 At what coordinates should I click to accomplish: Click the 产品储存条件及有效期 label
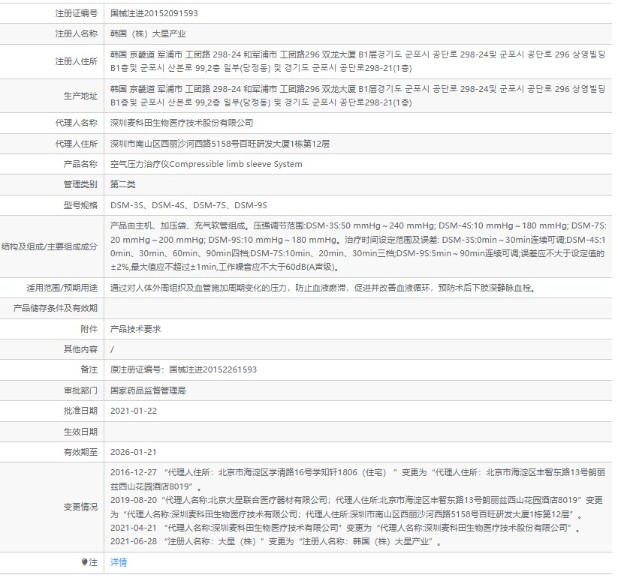(55, 308)
